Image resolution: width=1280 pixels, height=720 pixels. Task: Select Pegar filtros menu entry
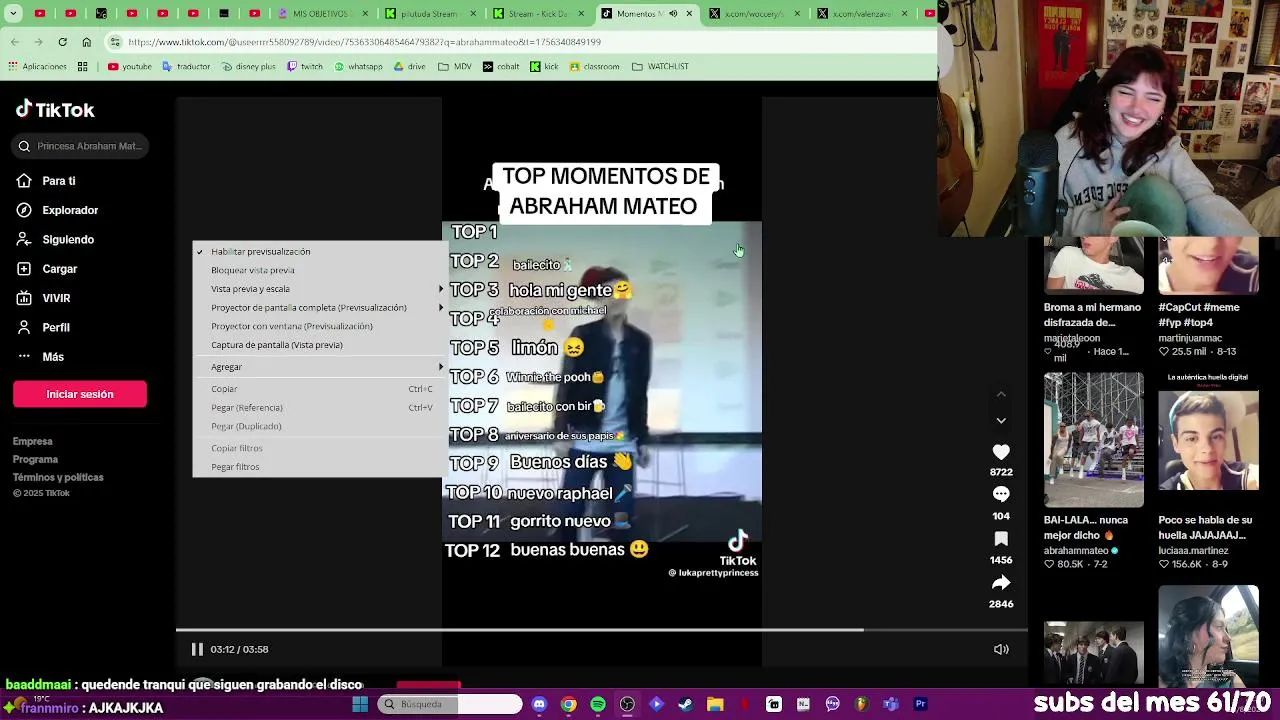[x=318, y=467]
